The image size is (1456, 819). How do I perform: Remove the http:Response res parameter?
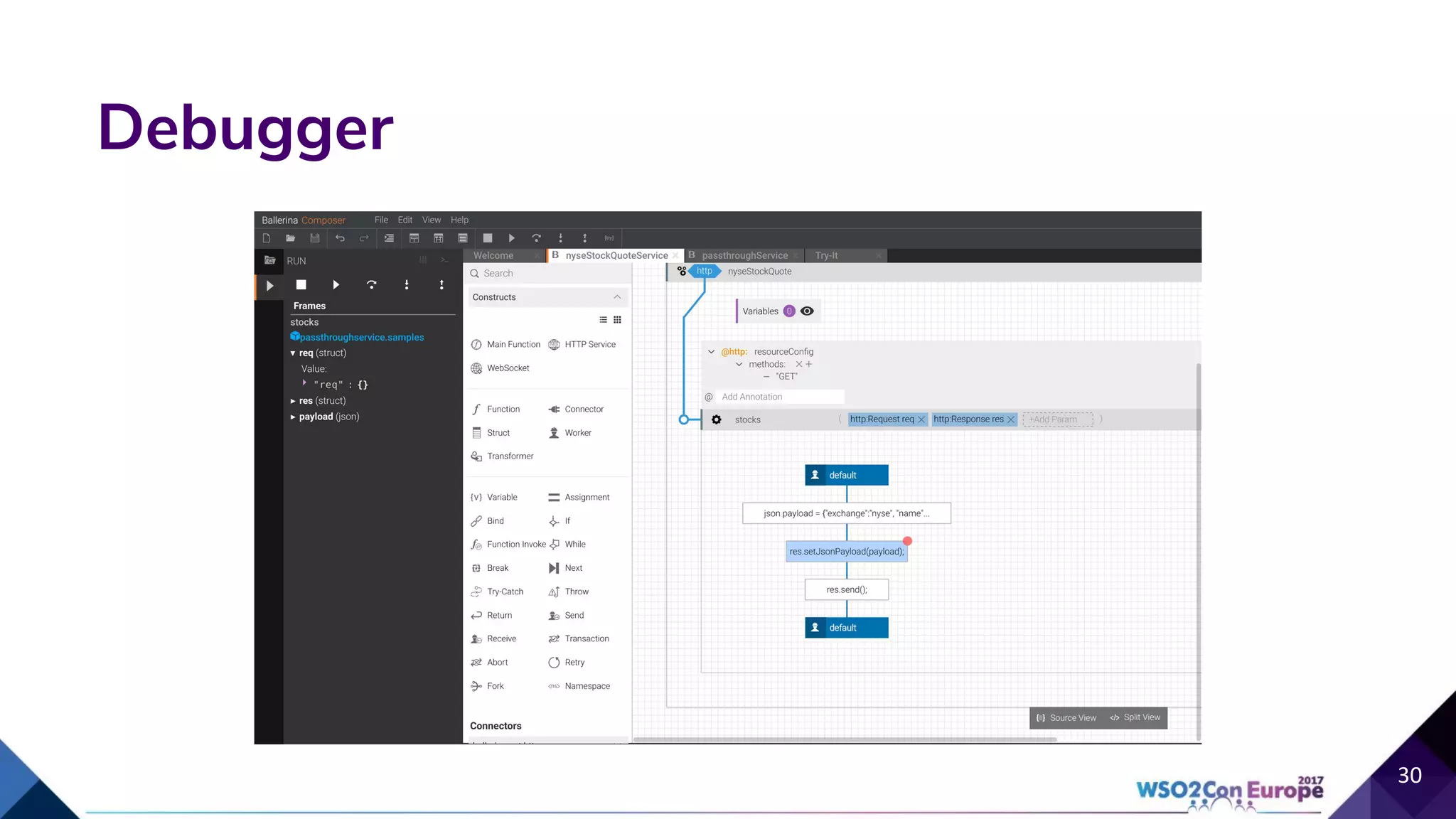click(1011, 419)
